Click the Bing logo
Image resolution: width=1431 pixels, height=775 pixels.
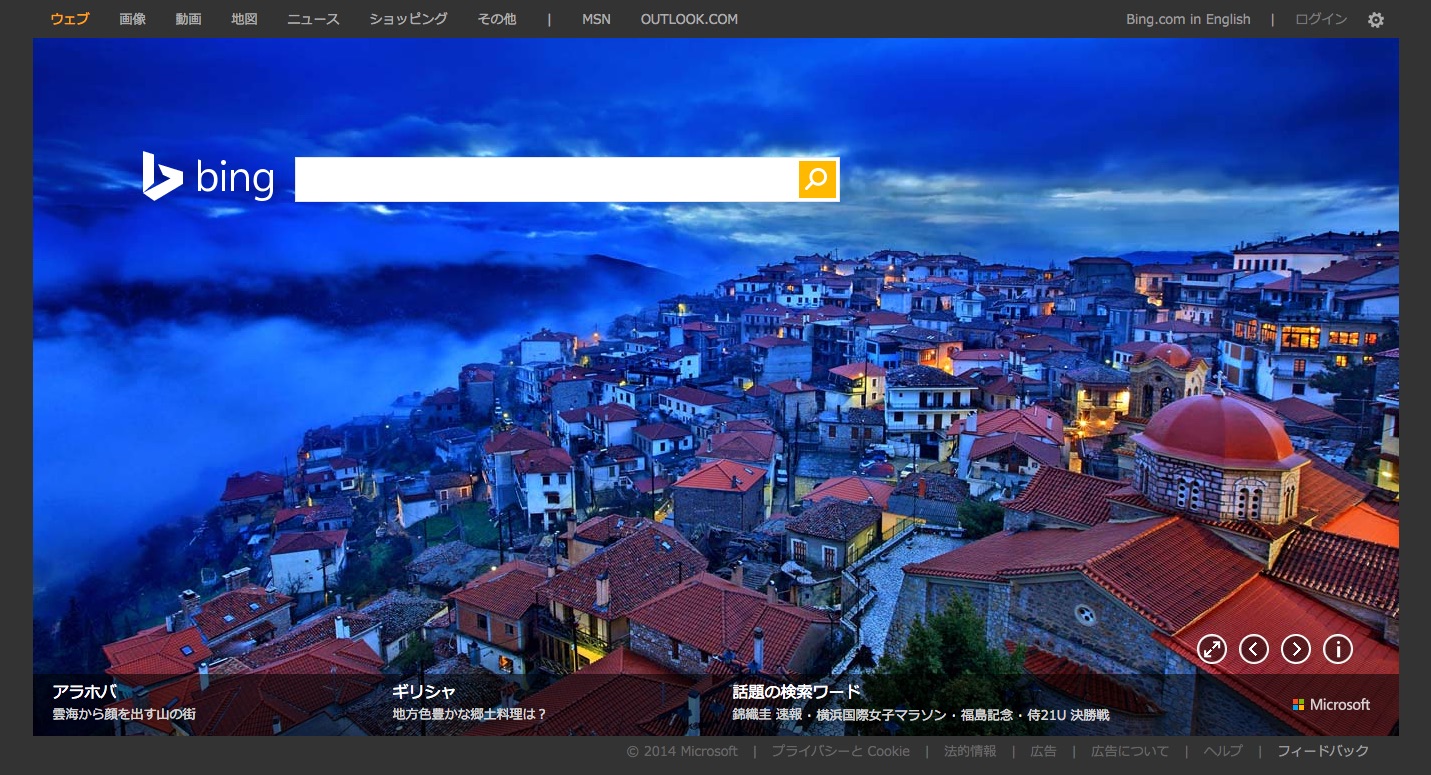click(x=208, y=177)
